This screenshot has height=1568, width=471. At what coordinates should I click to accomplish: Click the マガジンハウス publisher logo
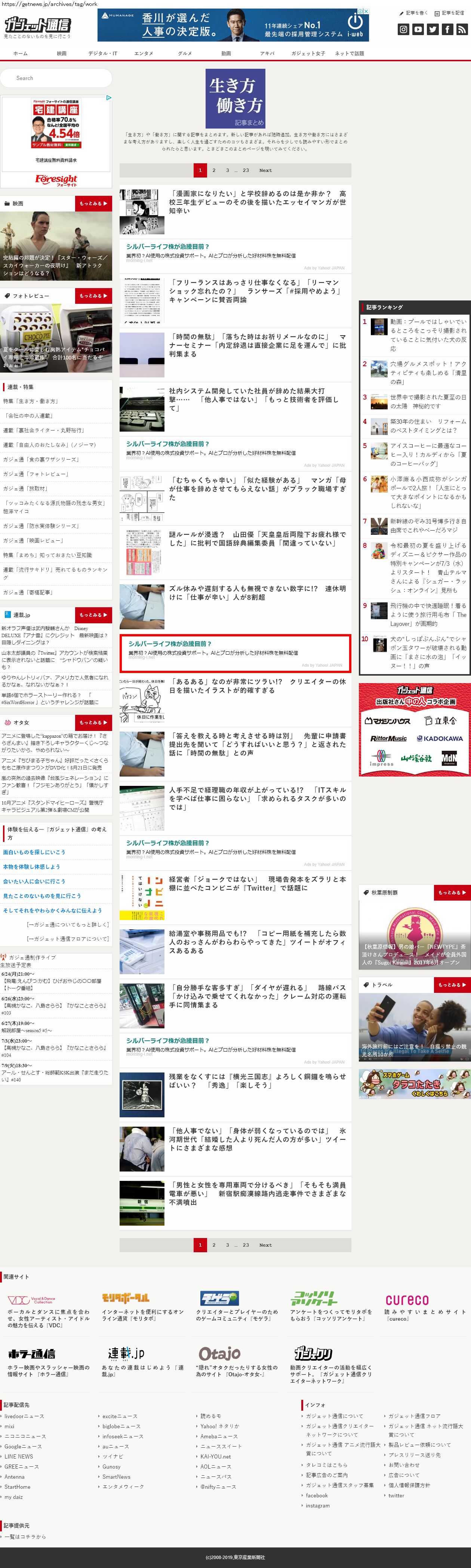[x=388, y=721]
